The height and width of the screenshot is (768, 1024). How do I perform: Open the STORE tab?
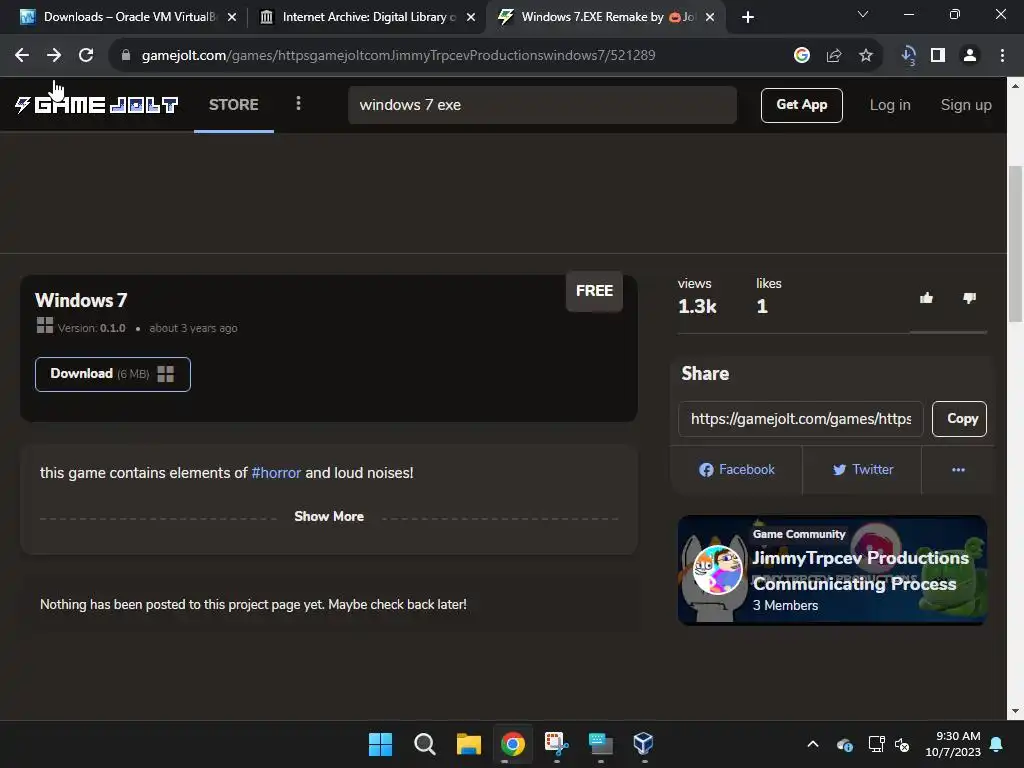[x=234, y=104]
